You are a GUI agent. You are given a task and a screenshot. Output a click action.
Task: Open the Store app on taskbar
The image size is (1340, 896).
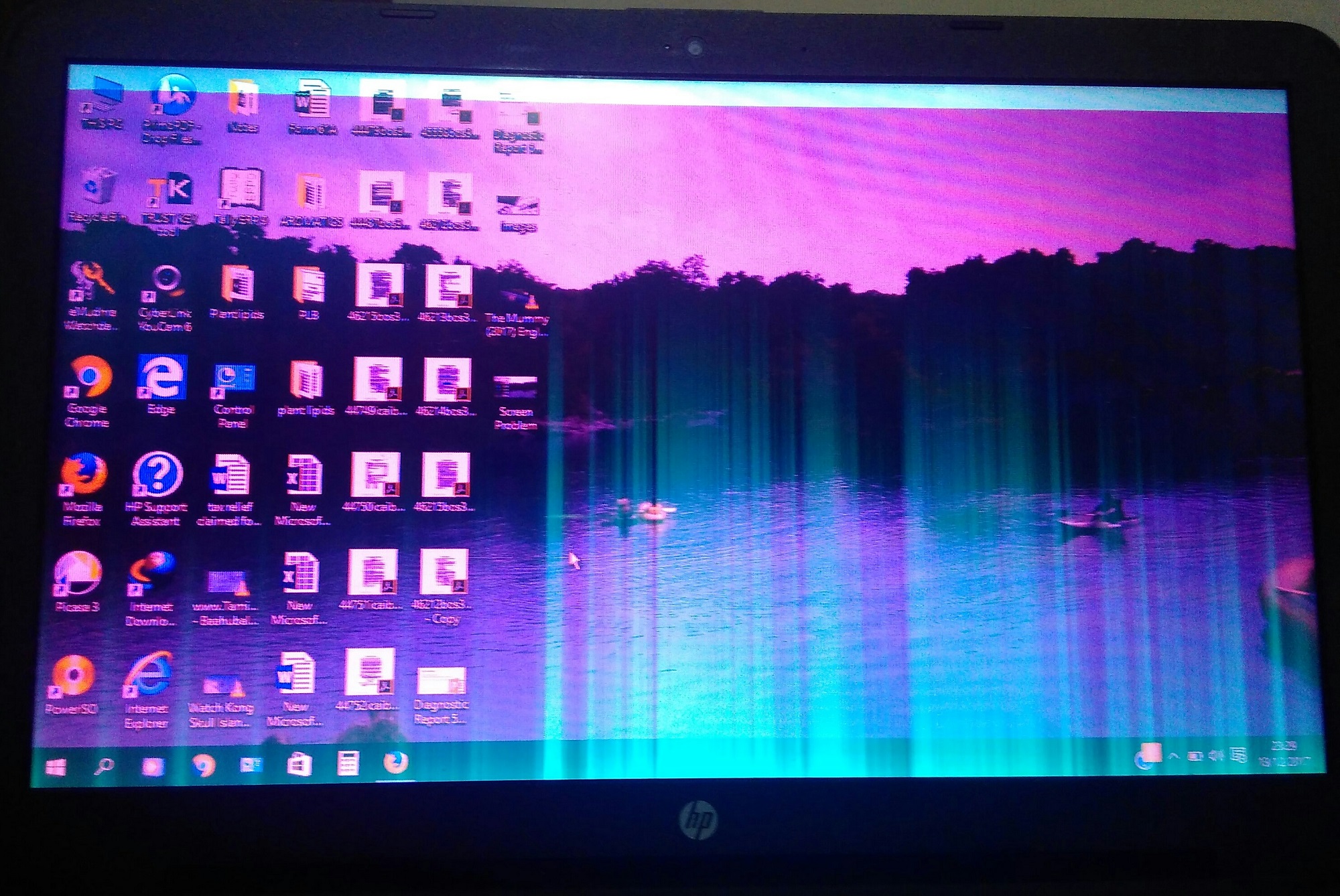pyautogui.click(x=299, y=764)
